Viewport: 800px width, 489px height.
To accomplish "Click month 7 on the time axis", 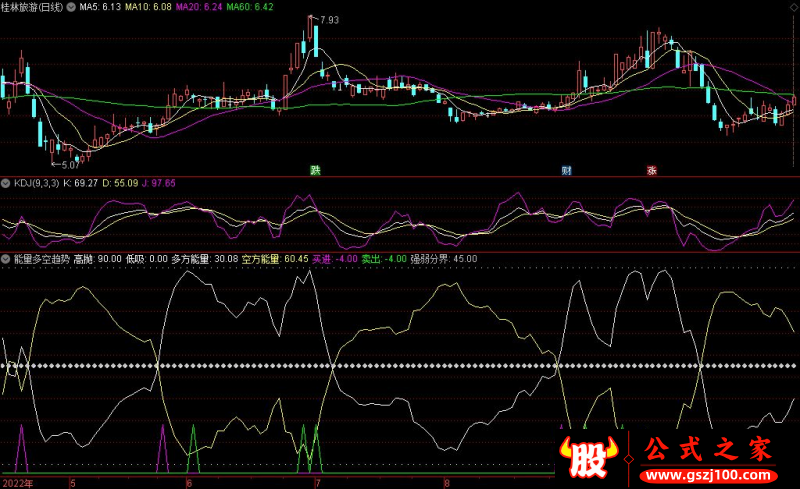I will pos(319,482).
